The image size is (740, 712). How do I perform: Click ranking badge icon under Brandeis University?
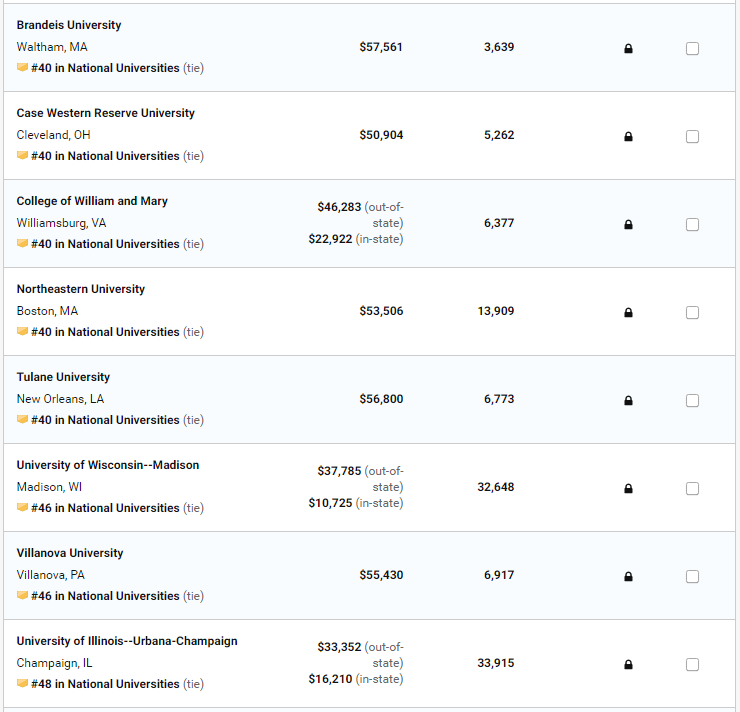[22, 68]
